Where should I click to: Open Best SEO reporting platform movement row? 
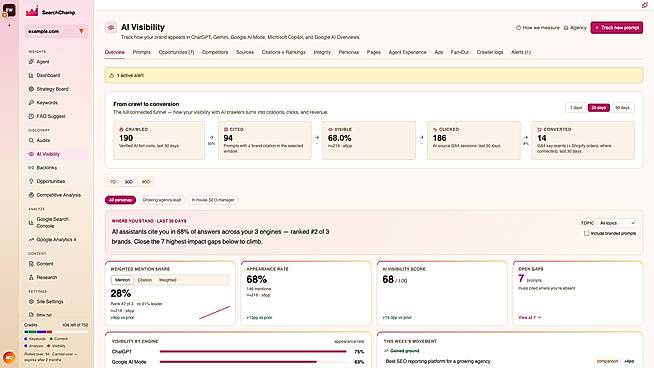[x=510, y=361]
